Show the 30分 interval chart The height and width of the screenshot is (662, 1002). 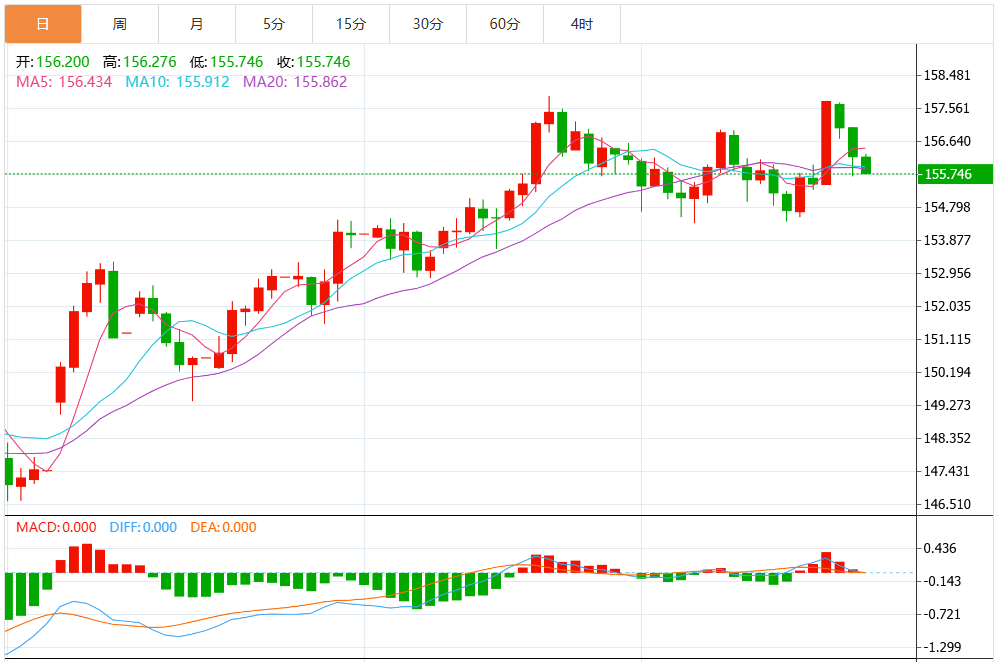(x=427, y=23)
